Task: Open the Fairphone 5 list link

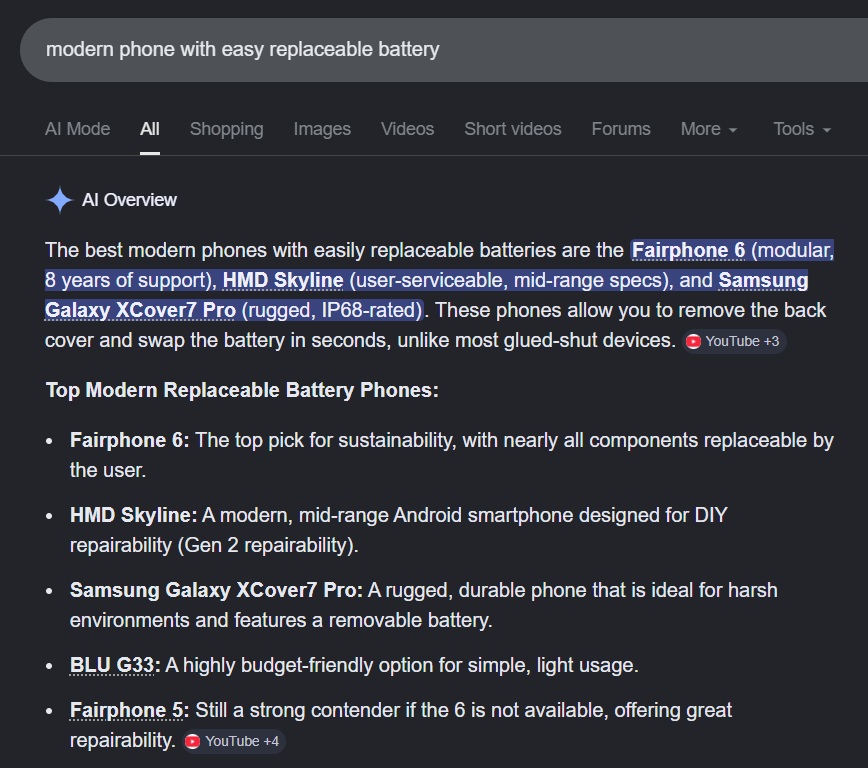Action: [x=128, y=711]
